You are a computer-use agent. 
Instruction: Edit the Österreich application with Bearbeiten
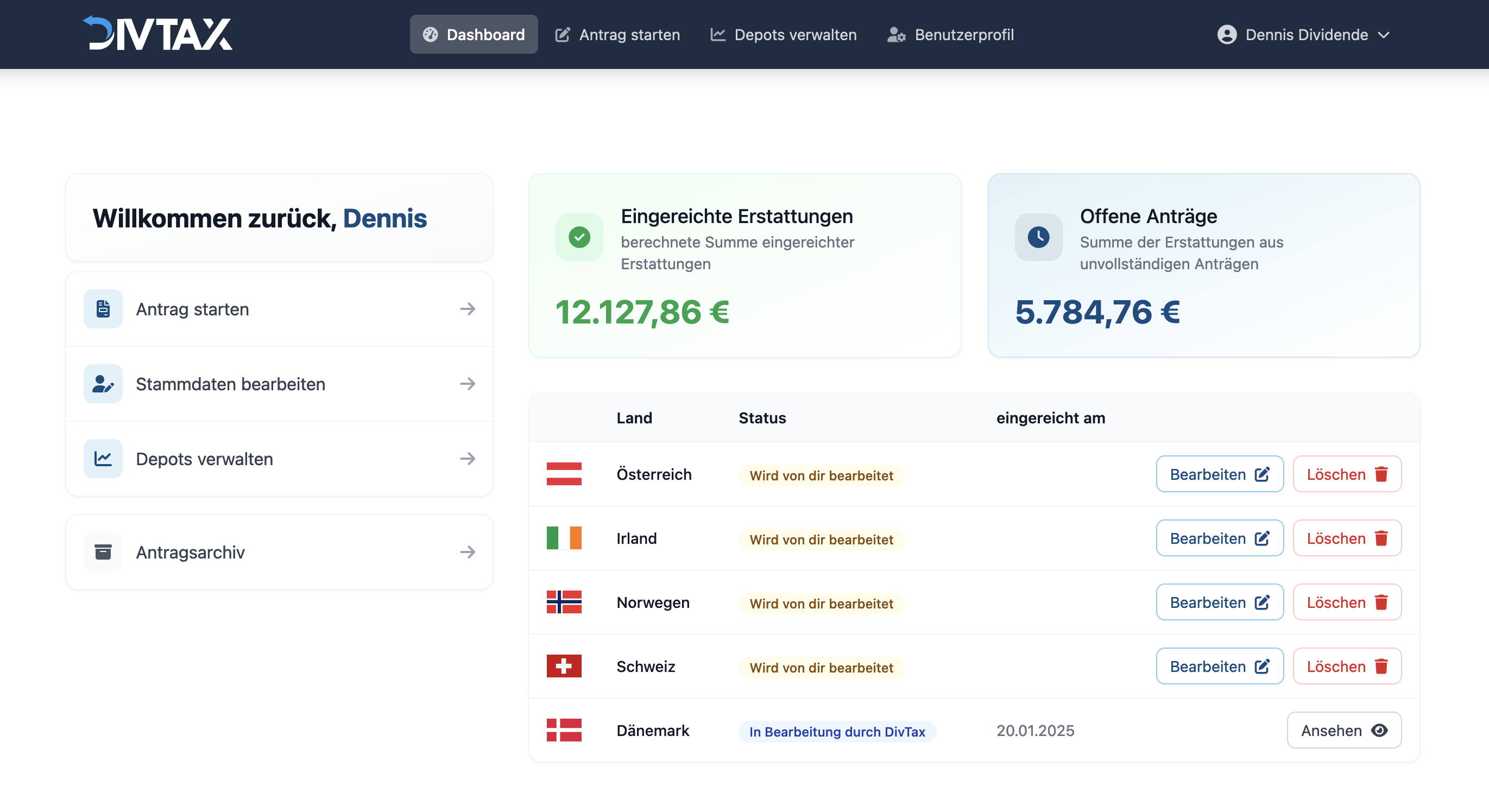[1220, 474]
